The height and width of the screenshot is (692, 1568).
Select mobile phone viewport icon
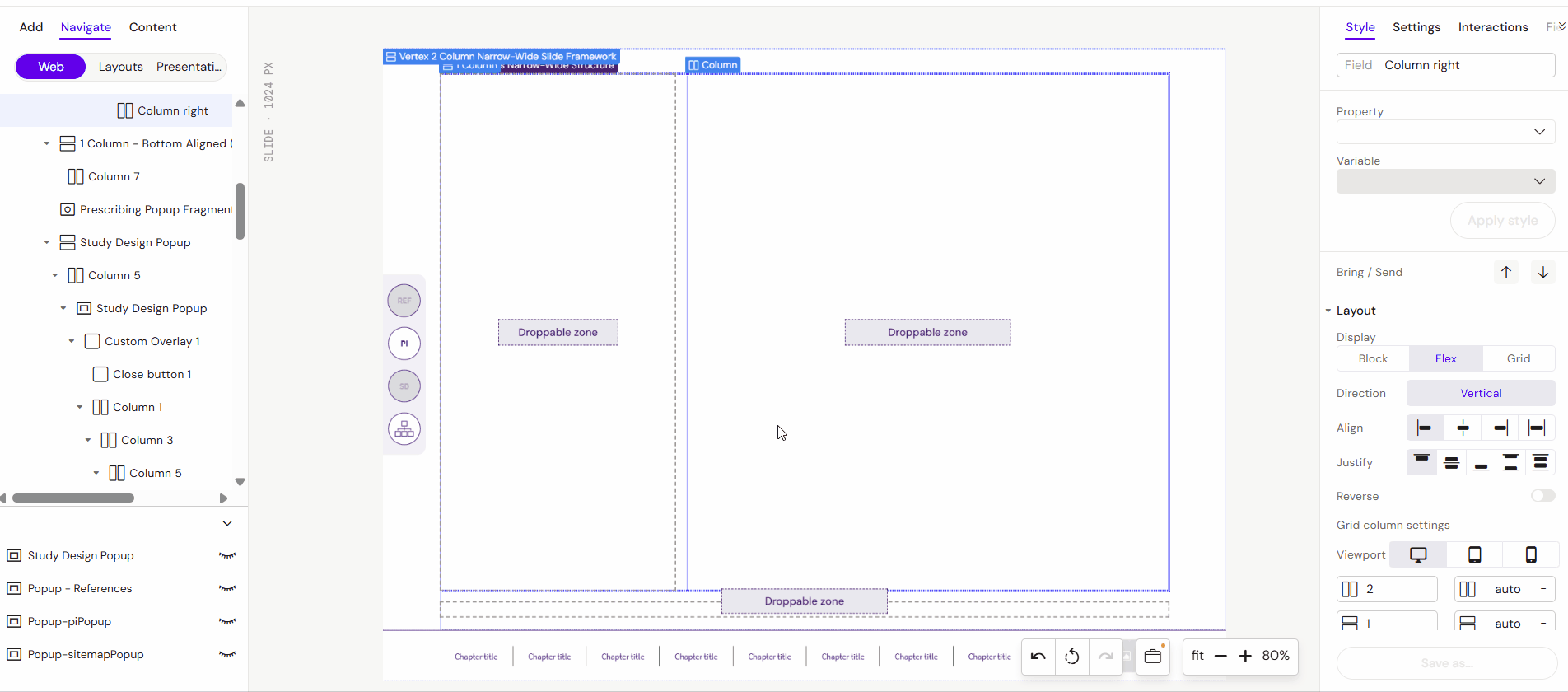[1531, 554]
